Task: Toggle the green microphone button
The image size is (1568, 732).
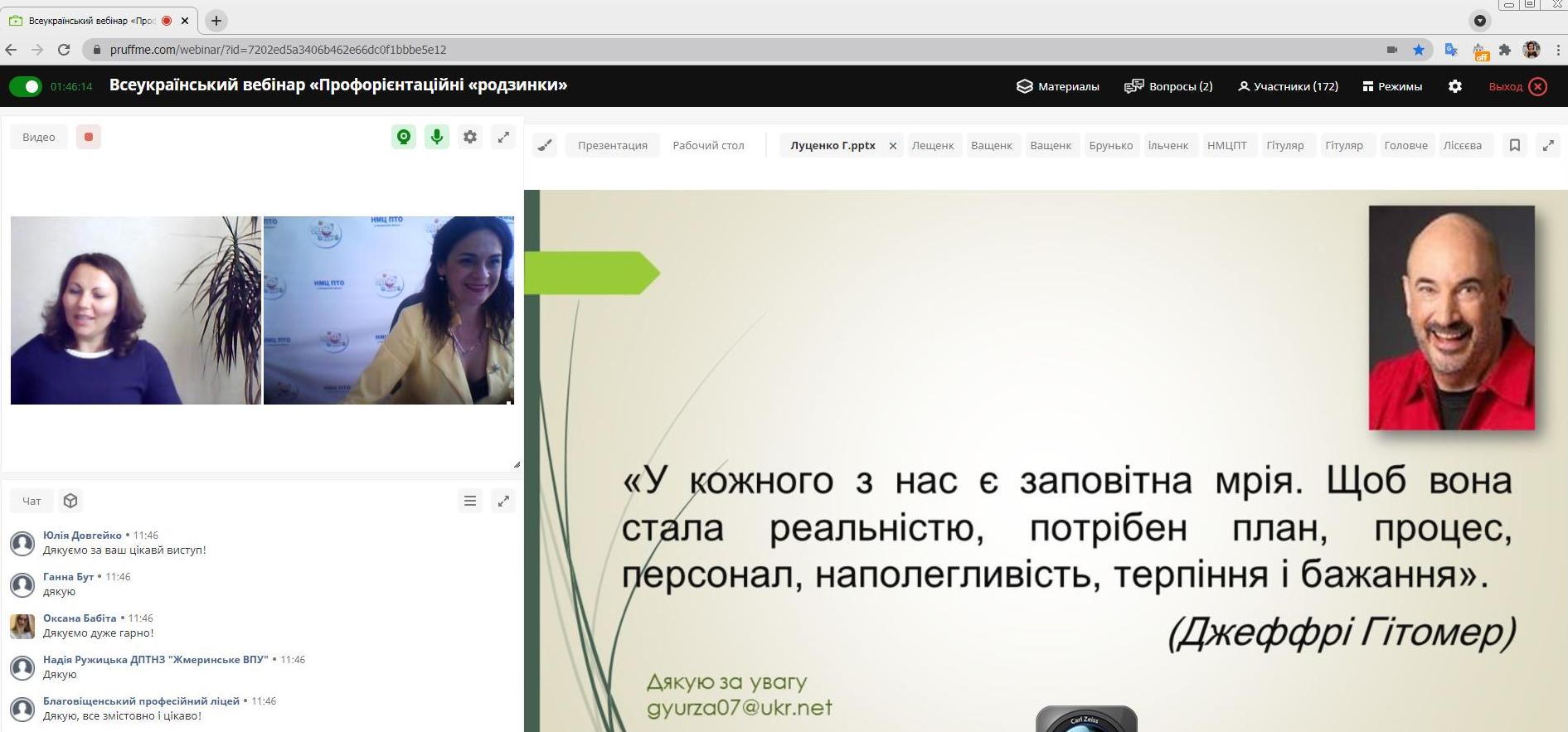Action: pyautogui.click(x=437, y=137)
